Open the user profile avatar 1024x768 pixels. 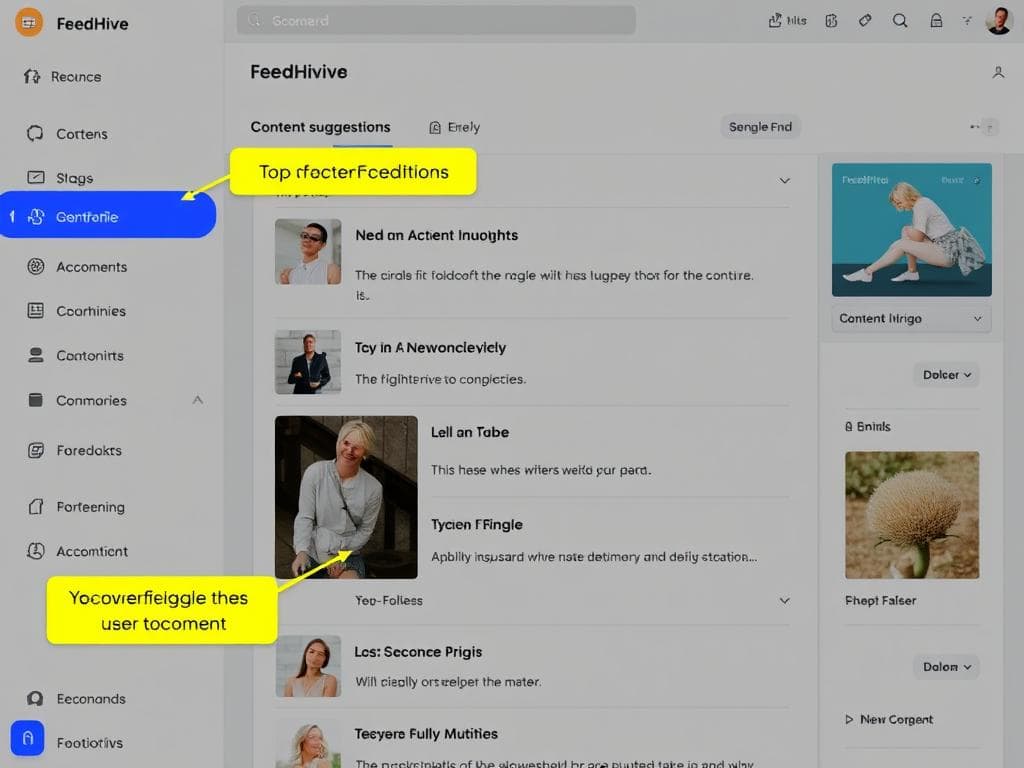[x=999, y=21]
